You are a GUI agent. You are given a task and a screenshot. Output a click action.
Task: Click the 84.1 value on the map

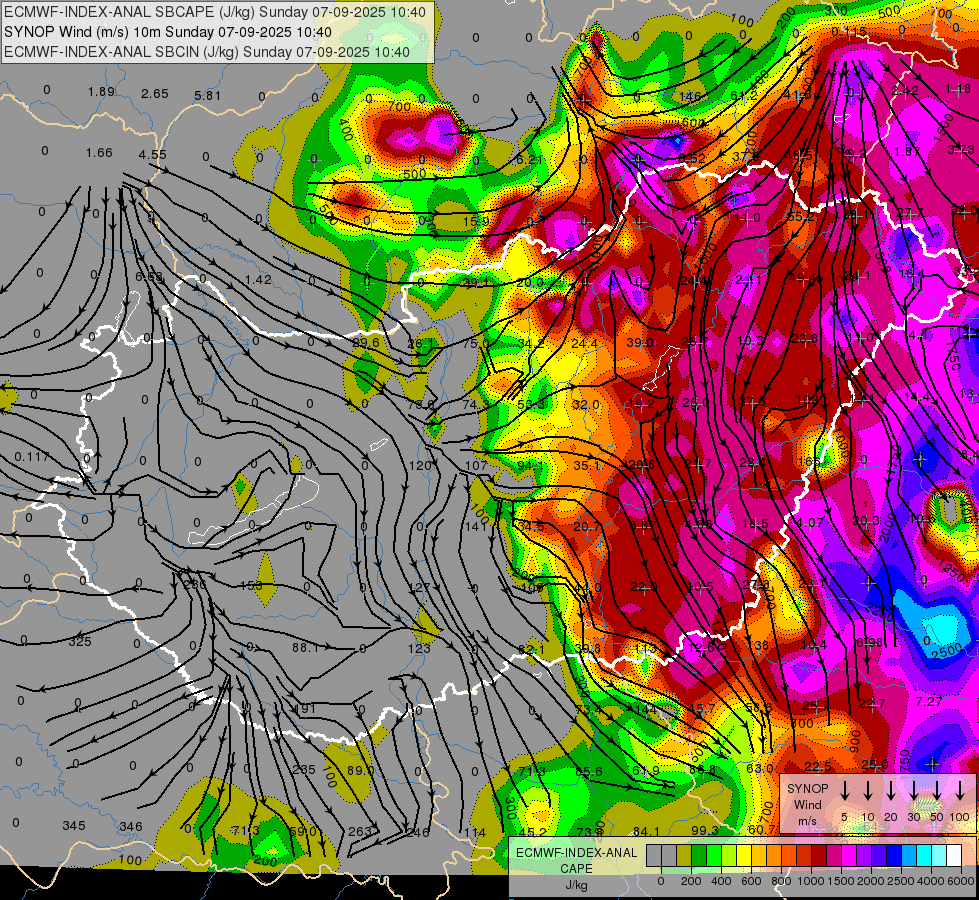(x=646, y=831)
